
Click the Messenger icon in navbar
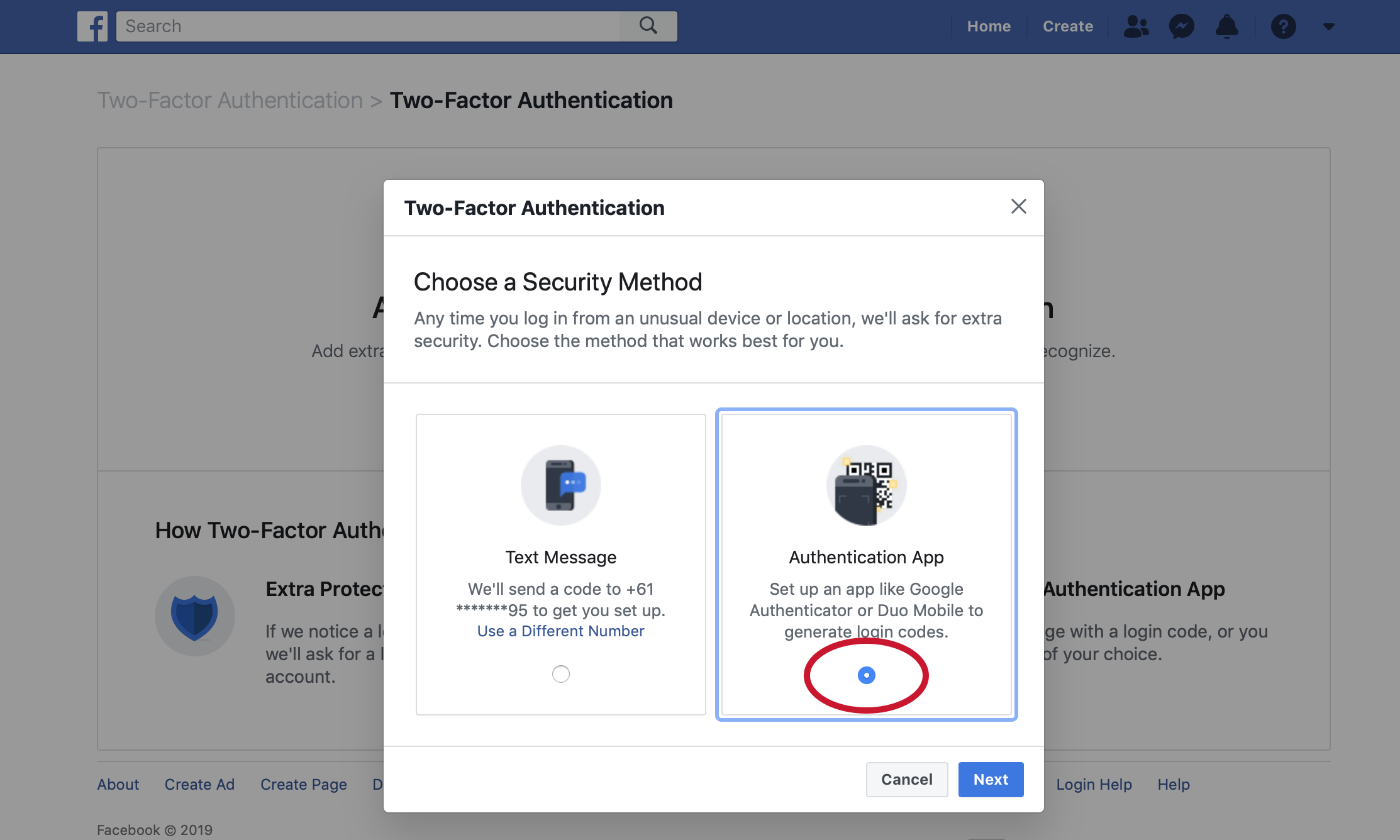tap(1181, 26)
